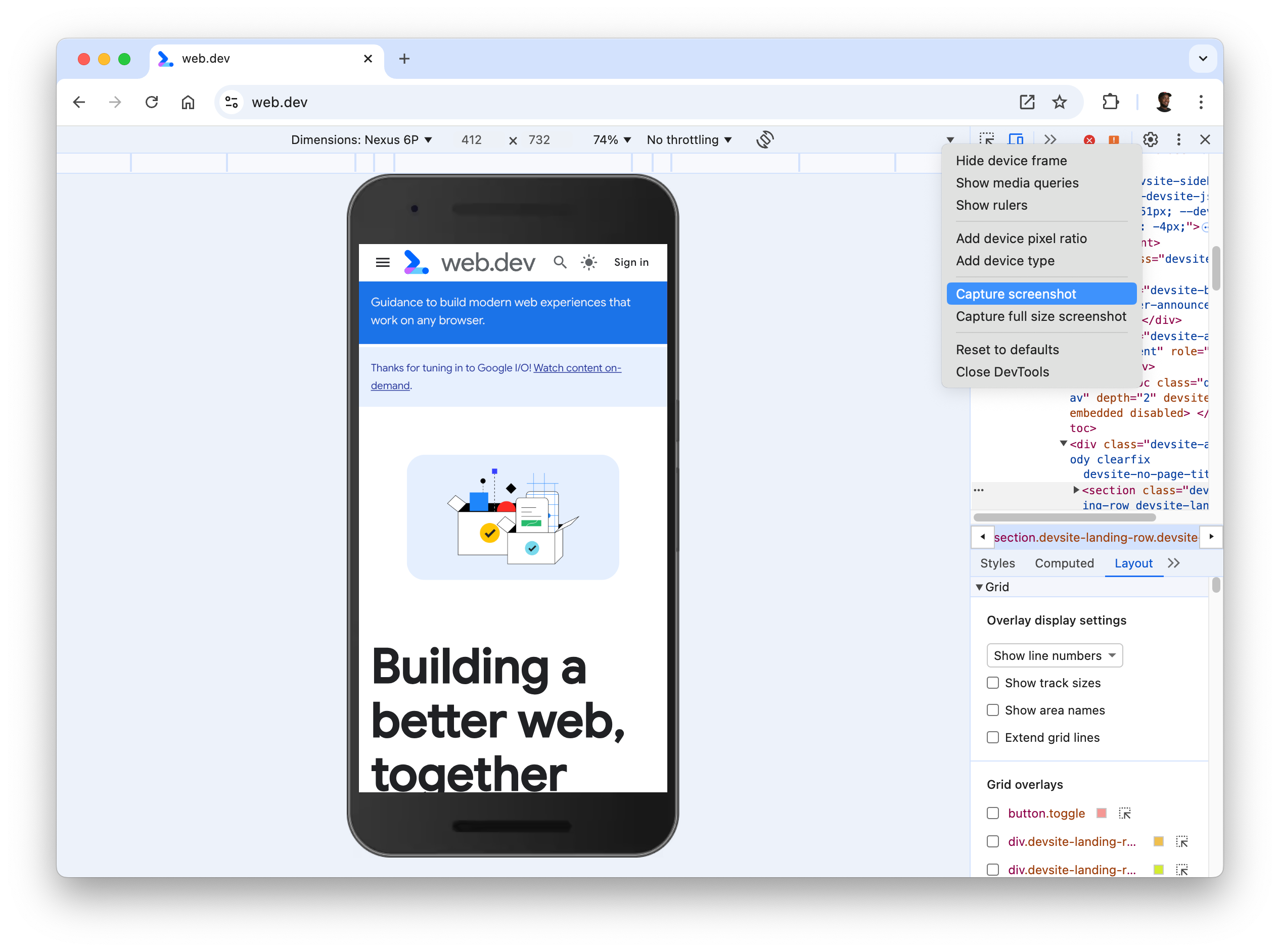Click the DevTools settings gear icon

click(1151, 139)
